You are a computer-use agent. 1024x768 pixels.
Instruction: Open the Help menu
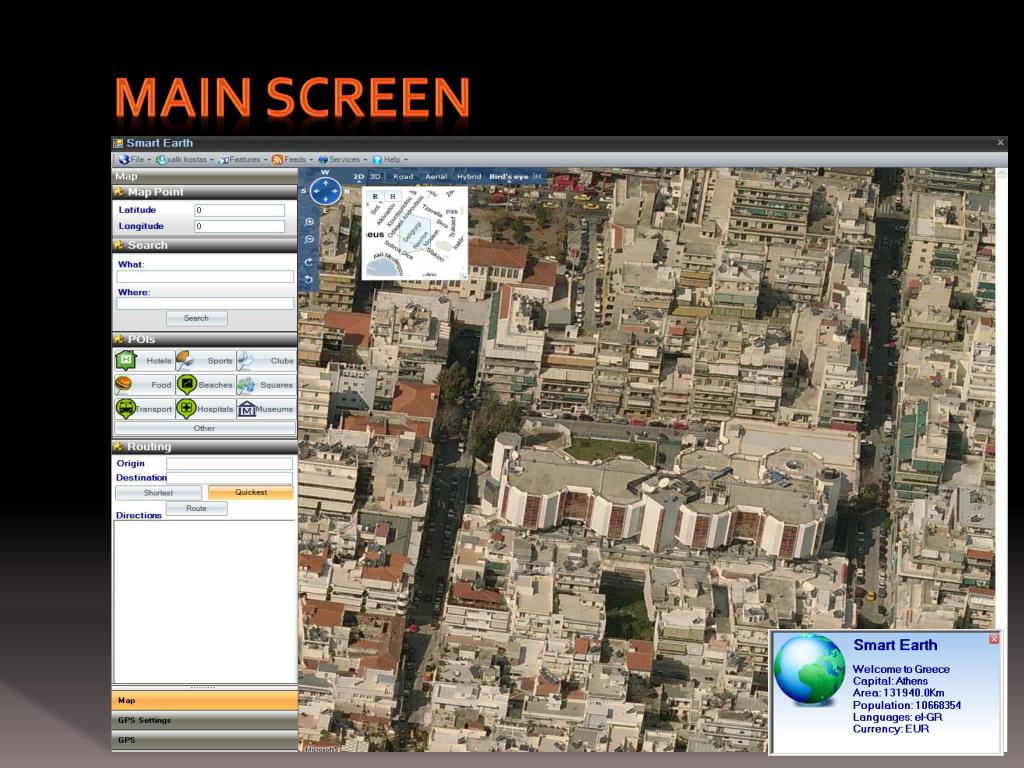(390, 159)
